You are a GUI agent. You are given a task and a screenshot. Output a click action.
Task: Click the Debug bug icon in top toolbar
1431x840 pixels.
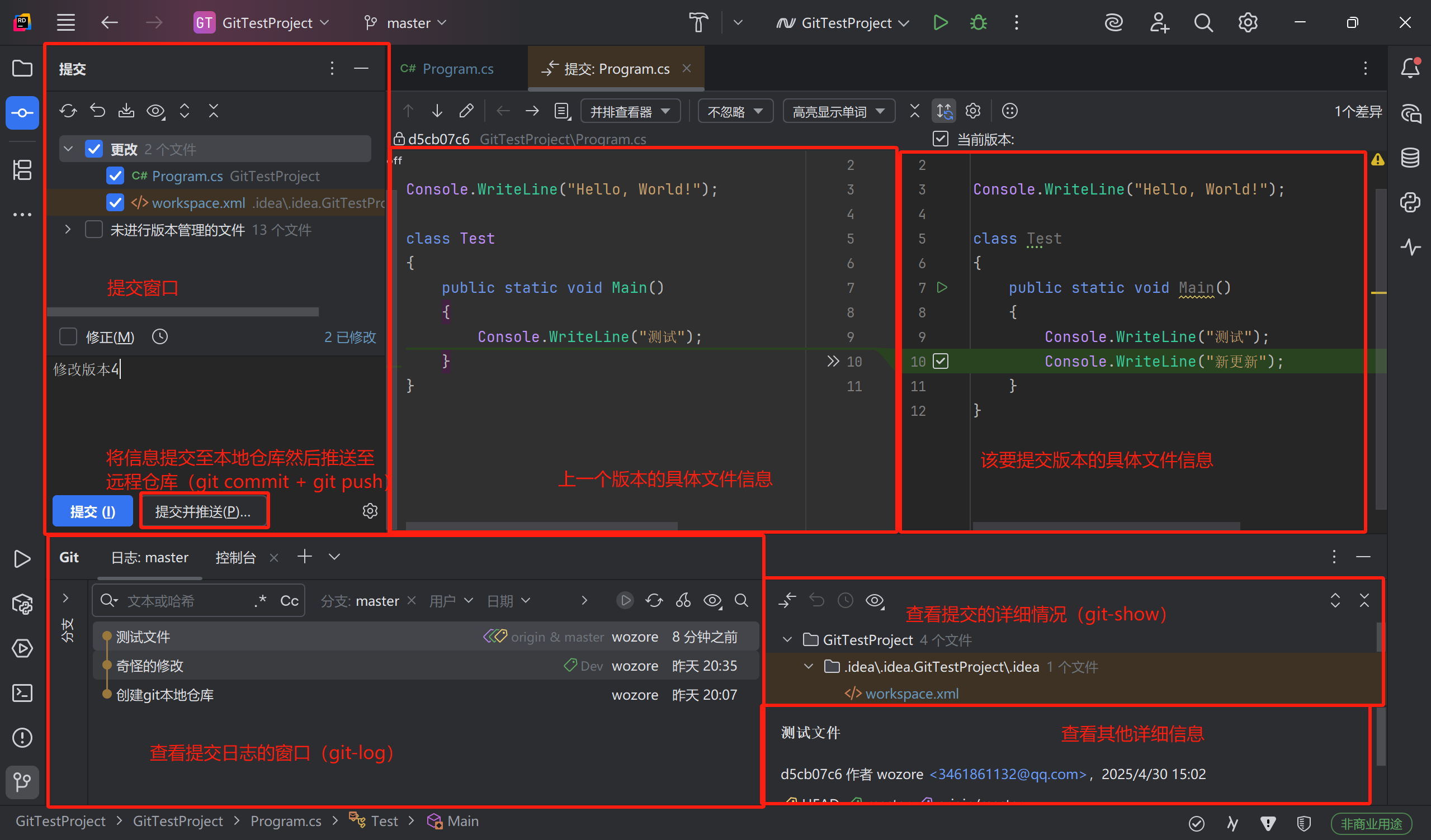pyautogui.click(x=978, y=23)
